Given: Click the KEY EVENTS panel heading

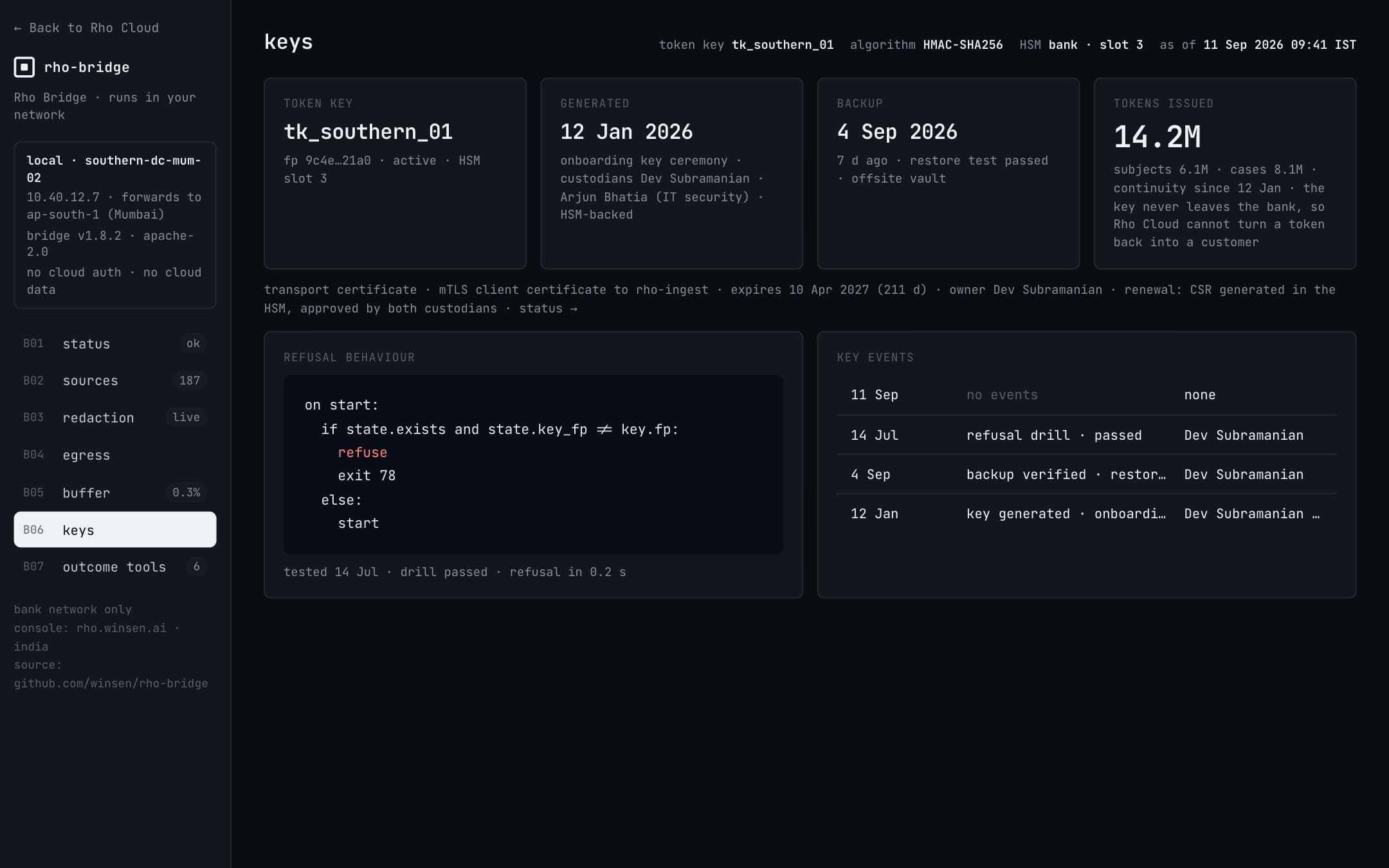Looking at the screenshot, I should point(875,357).
